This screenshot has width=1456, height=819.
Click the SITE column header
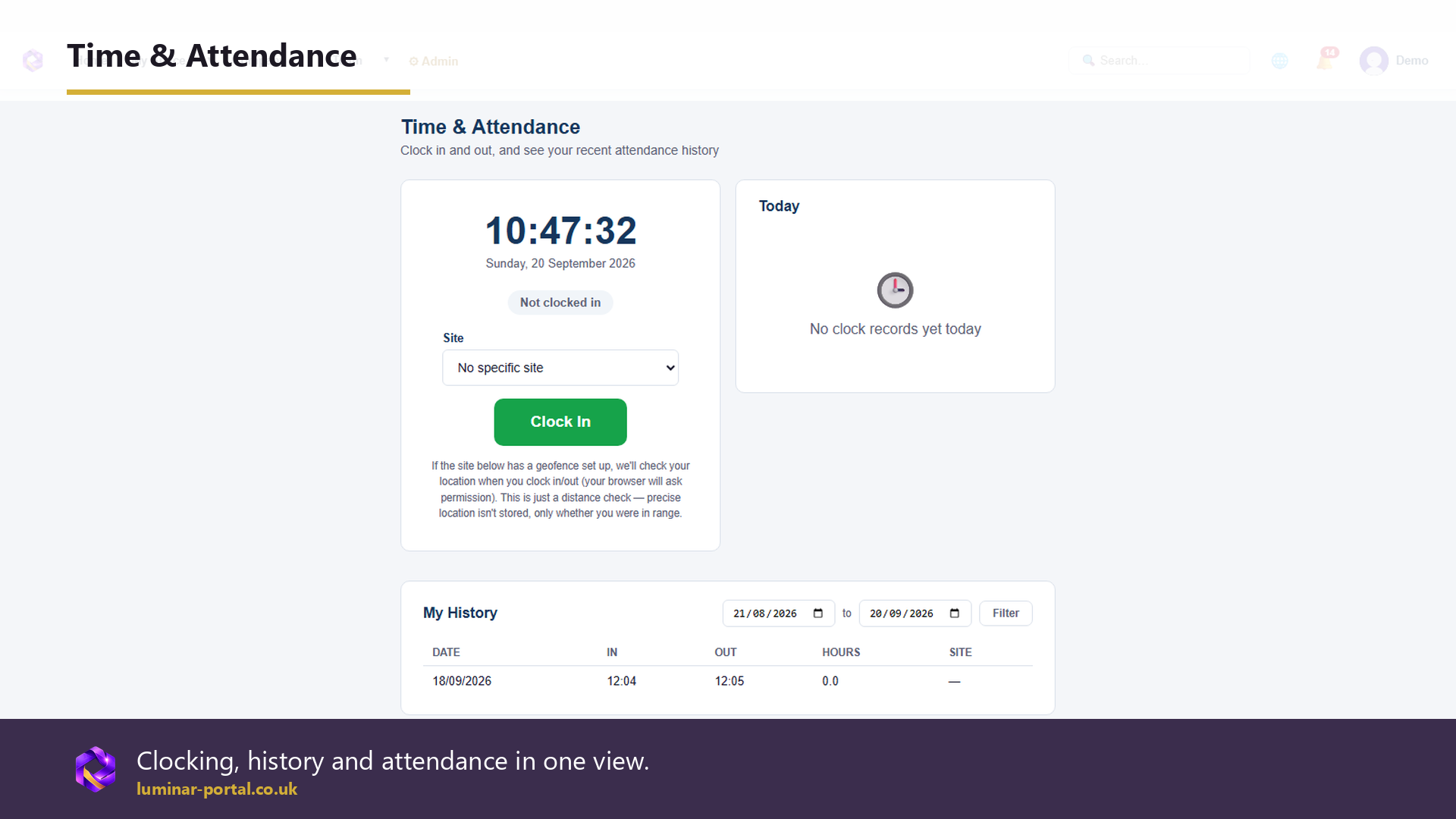960,652
